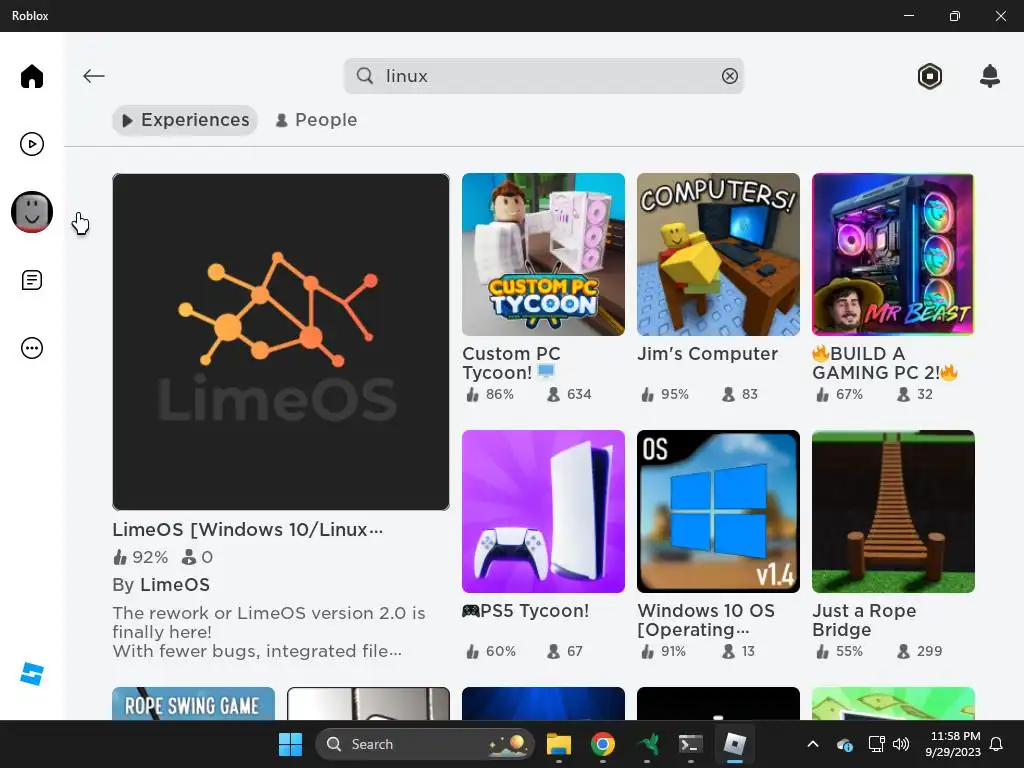Click the Just a Rope Bridge title
This screenshot has height=768, width=1024.
pyautogui.click(x=864, y=620)
